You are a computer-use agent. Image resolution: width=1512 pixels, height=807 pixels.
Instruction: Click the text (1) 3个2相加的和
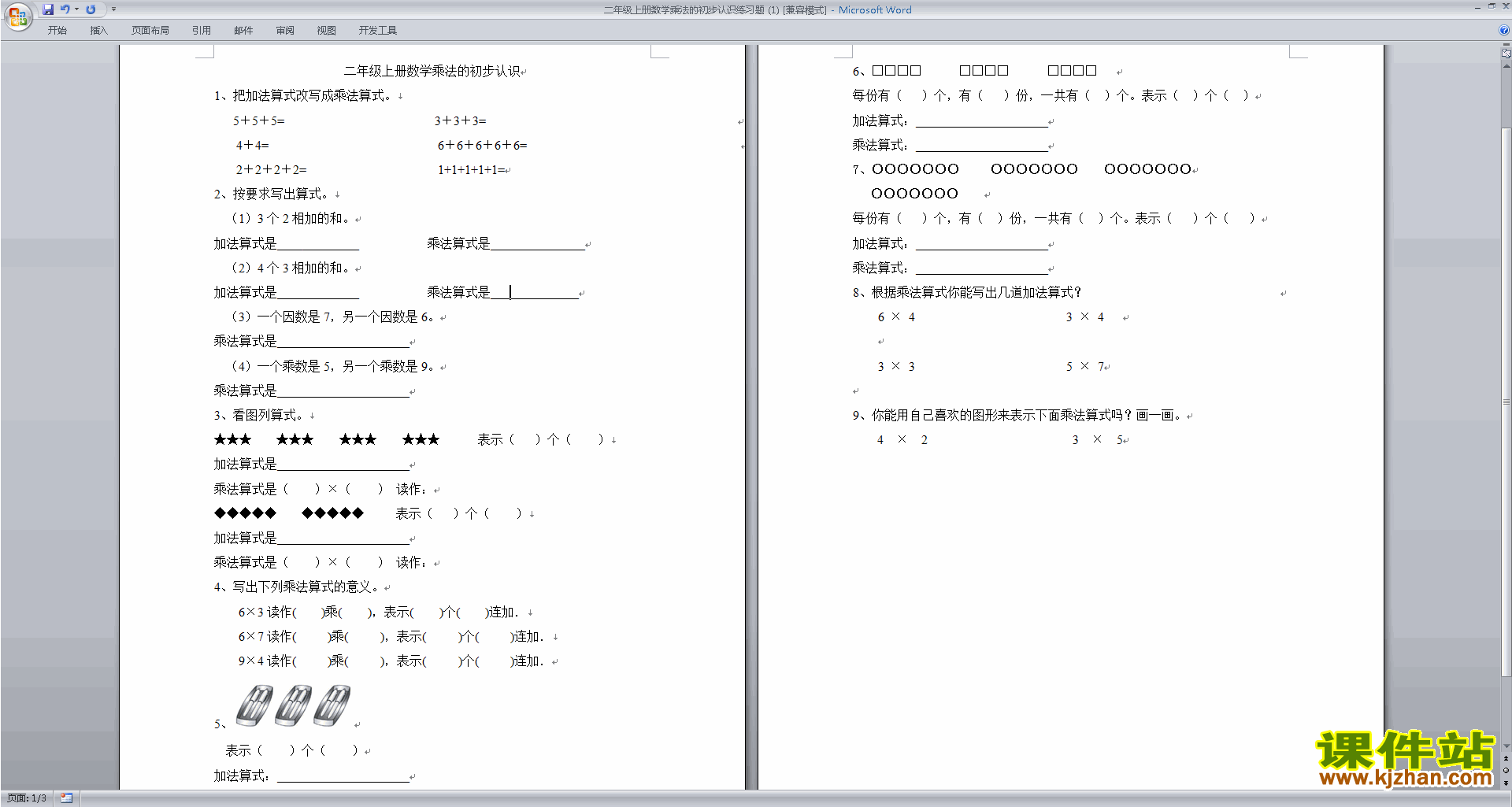pos(290,218)
